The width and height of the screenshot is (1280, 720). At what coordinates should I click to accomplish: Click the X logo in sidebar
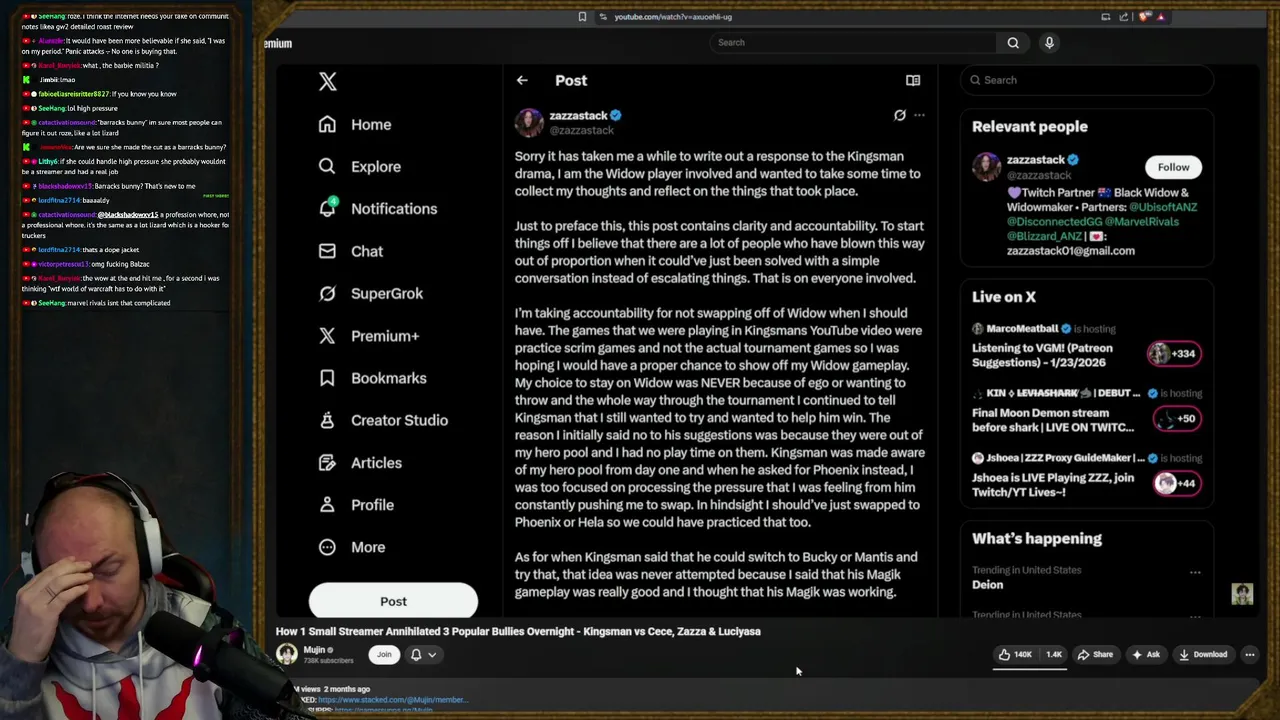[x=328, y=82]
